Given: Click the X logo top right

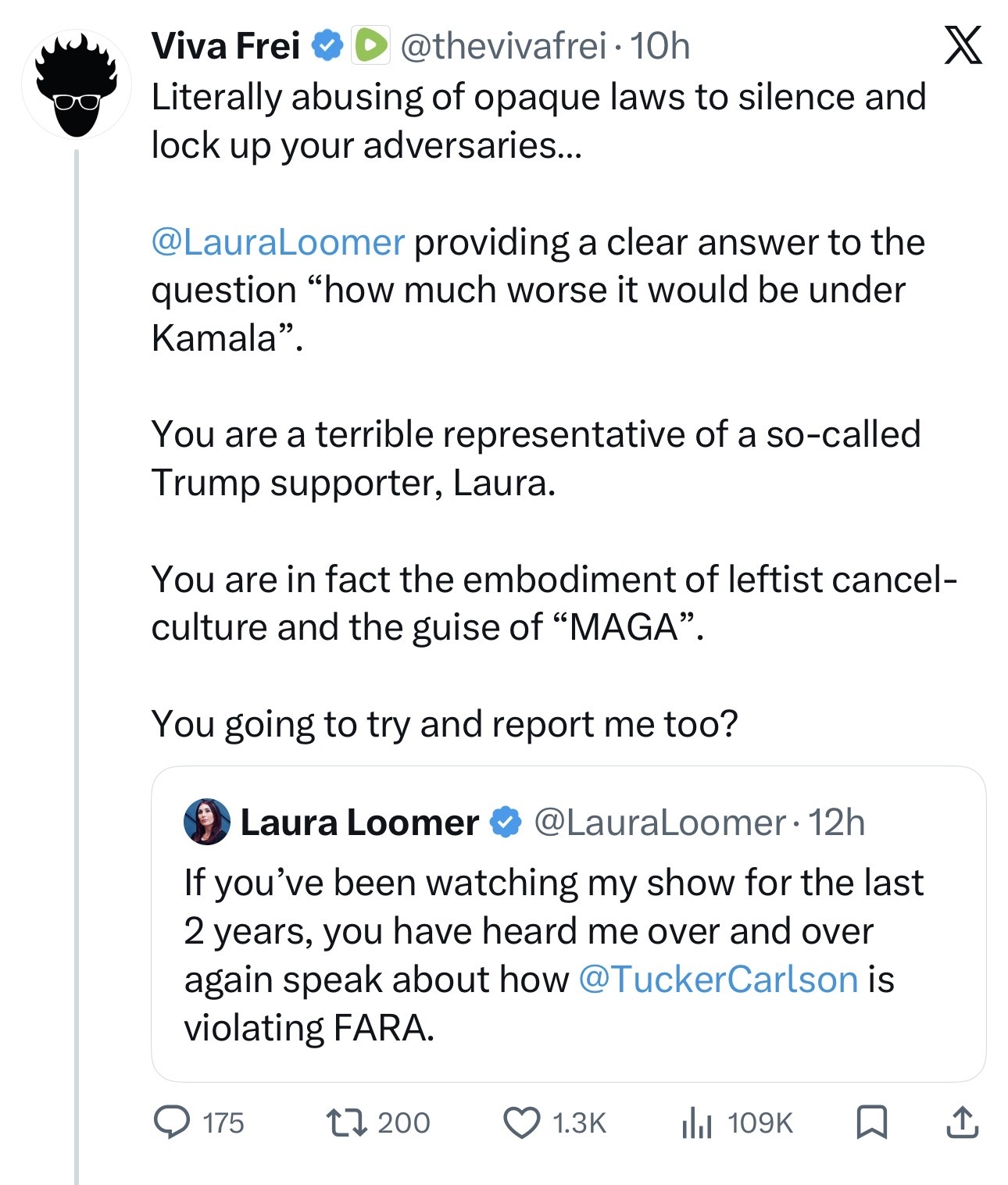Looking at the screenshot, I should 963,45.
